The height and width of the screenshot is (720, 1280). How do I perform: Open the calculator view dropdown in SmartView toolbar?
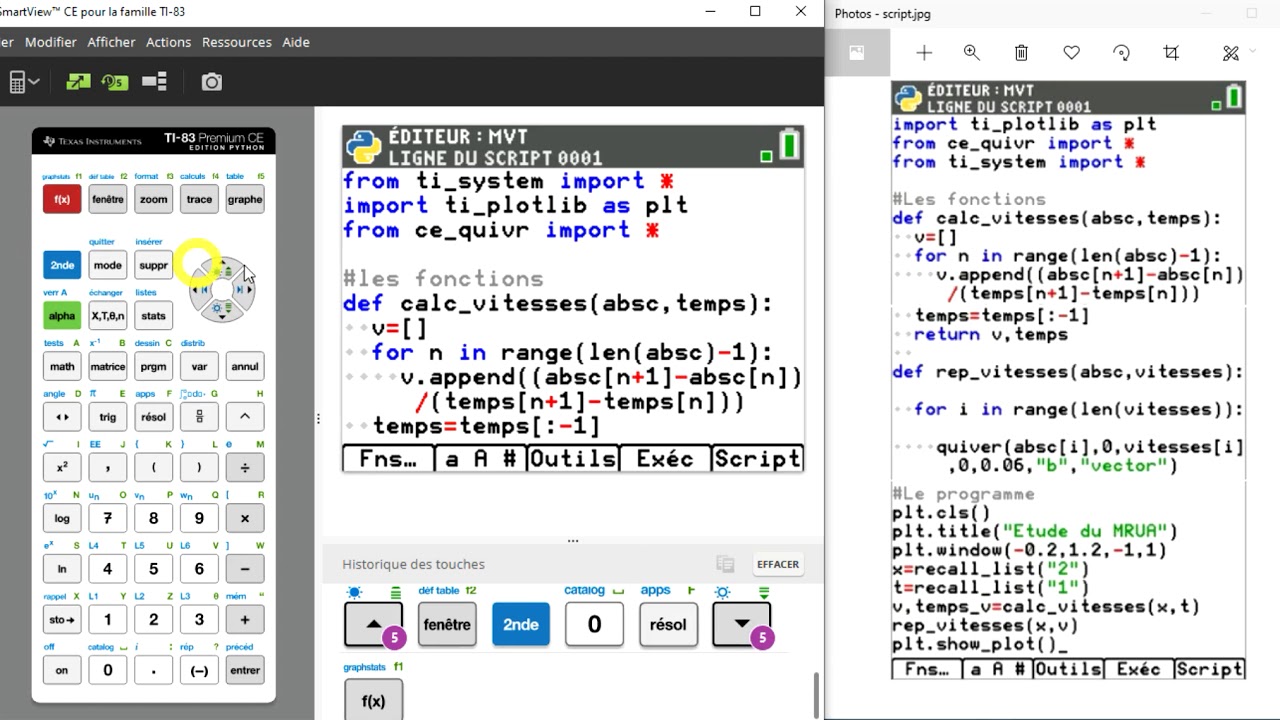coord(23,82)
